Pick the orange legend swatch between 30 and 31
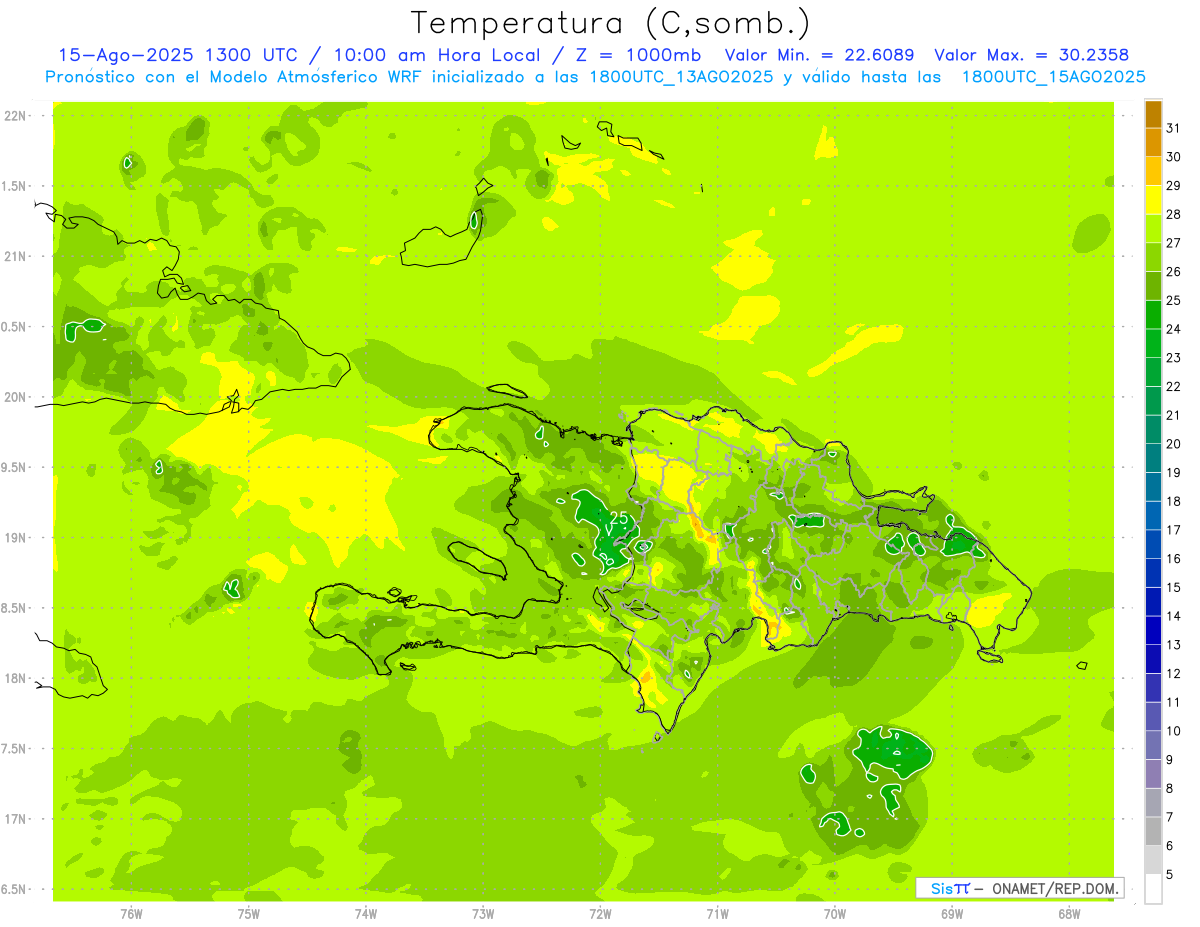The width and height of the screenshot is (1200, 927). pyautogui.click(x=1153, y=142)
